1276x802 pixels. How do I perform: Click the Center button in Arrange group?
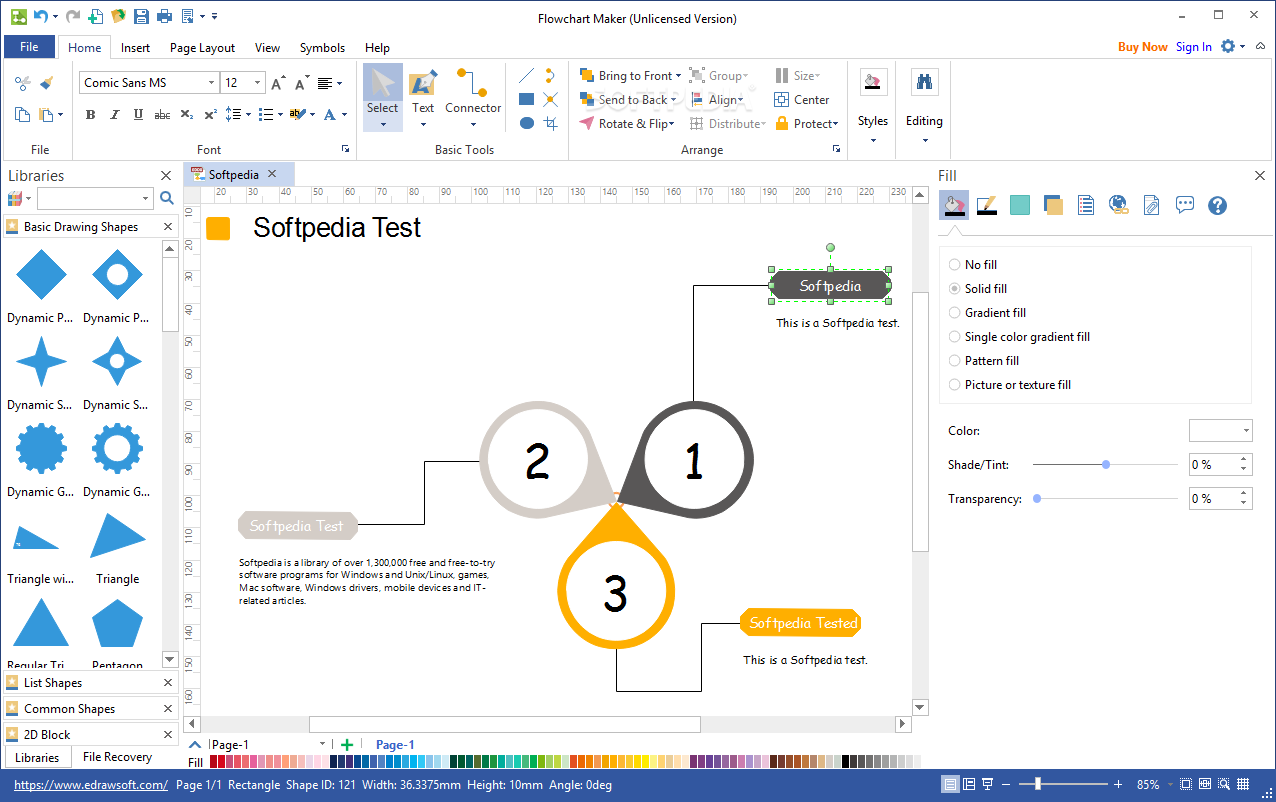(801, 100)
